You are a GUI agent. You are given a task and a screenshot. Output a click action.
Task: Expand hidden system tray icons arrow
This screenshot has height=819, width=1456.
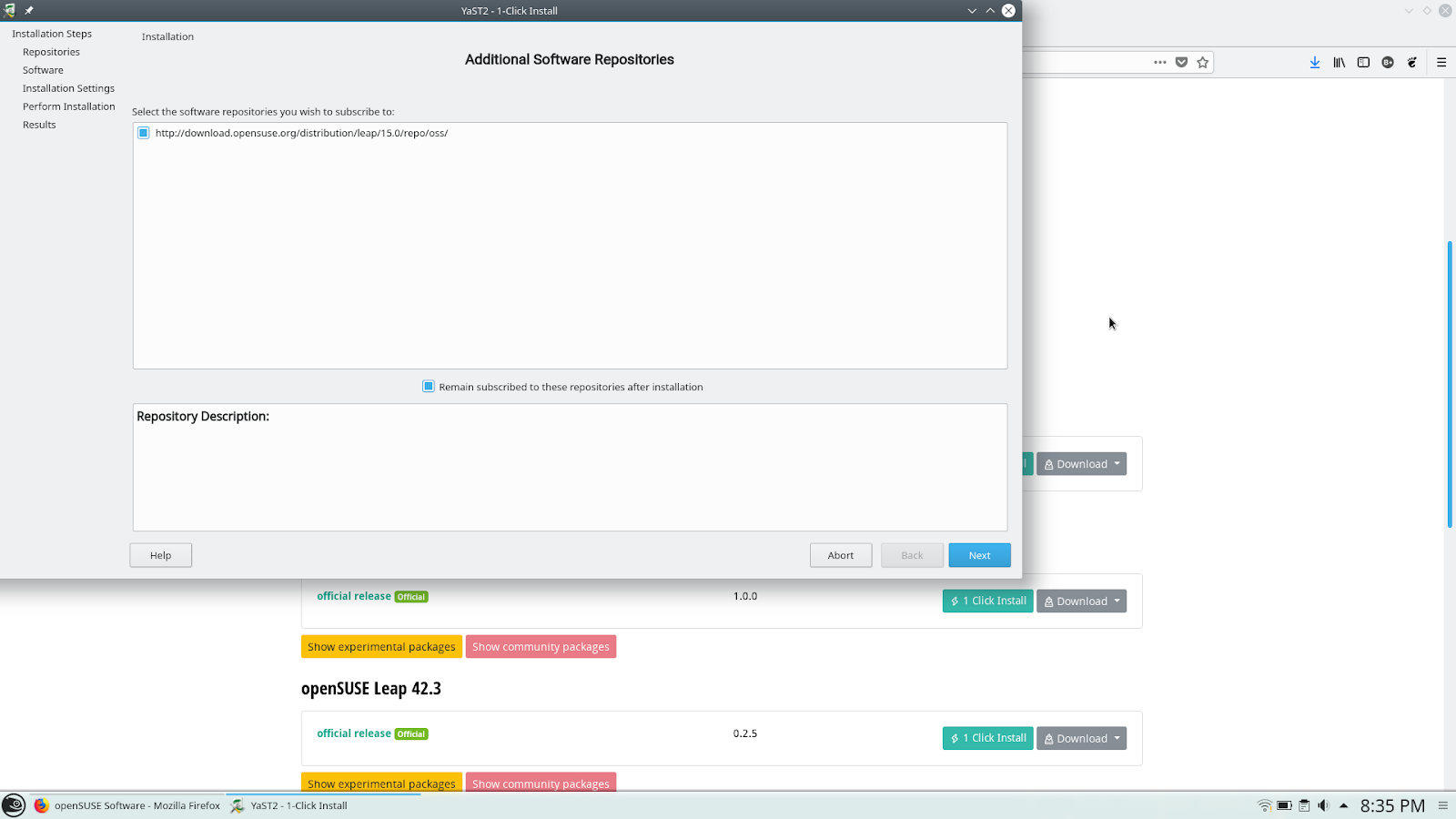(x=1343, y=805)
